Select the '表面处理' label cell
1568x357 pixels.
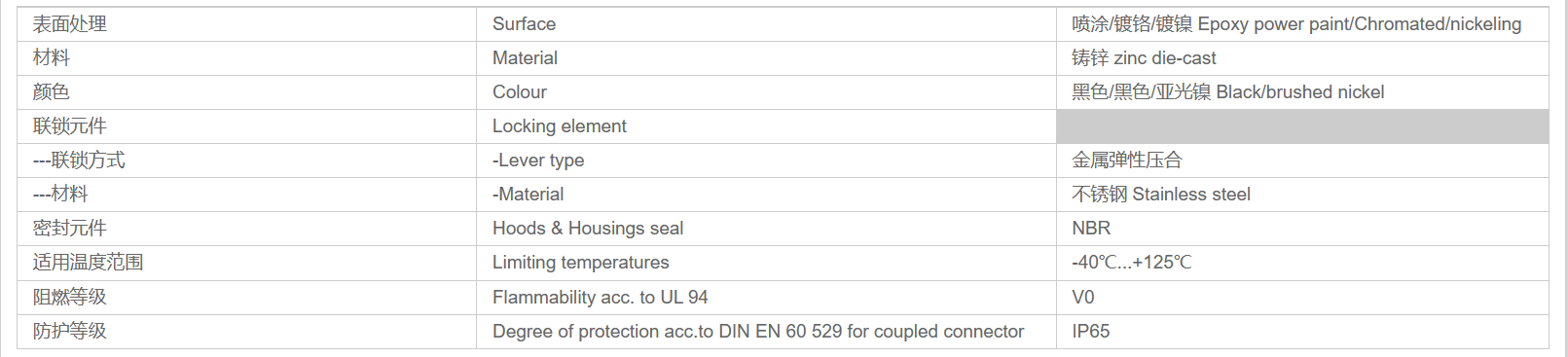tap(246, 24)
